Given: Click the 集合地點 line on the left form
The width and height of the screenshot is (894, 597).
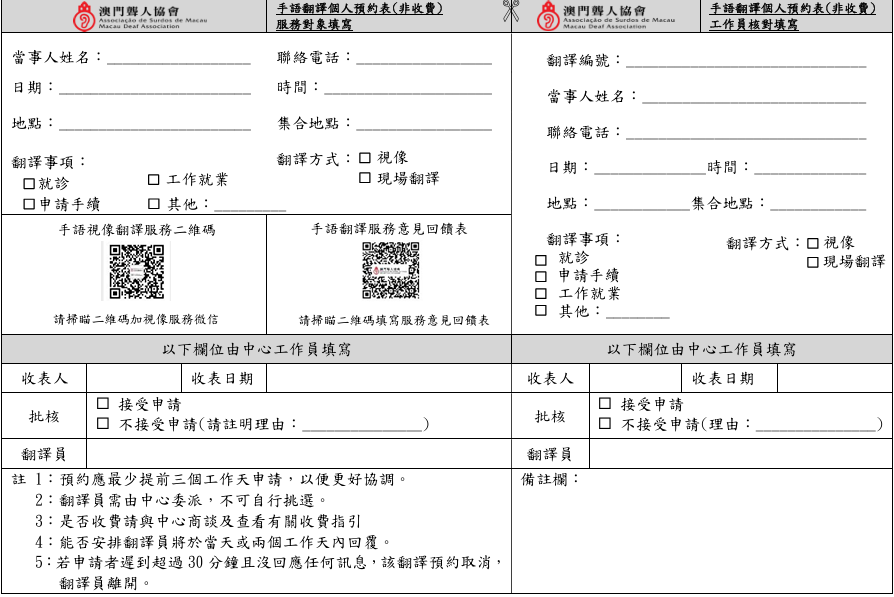Looking at the screenshot, I should 424,126.
